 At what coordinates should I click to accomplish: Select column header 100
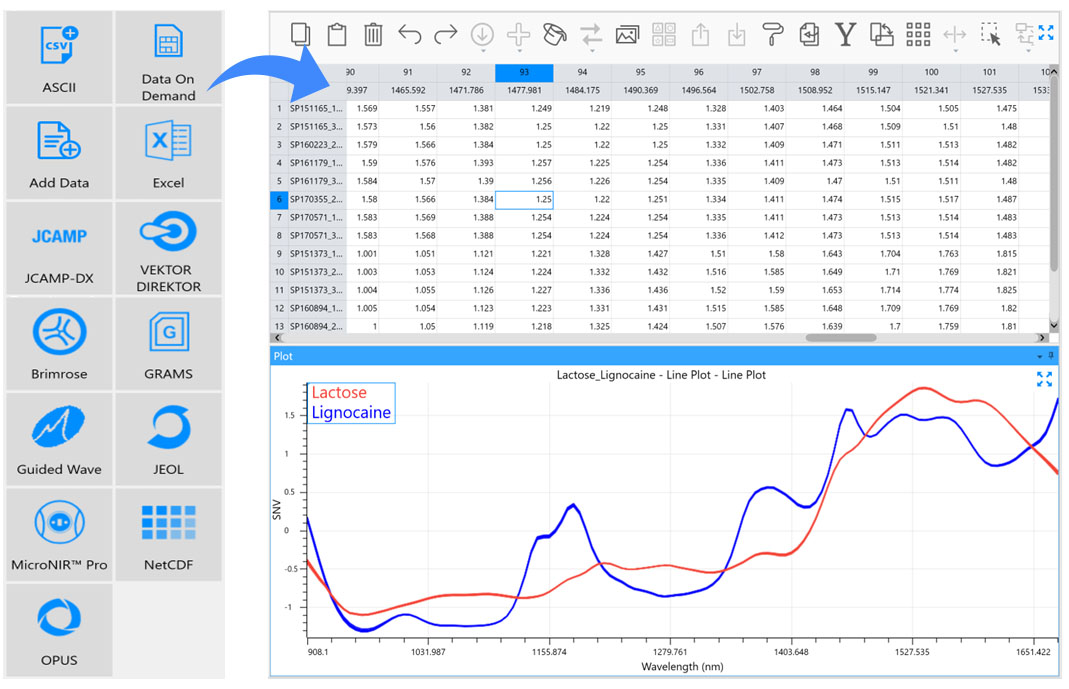pyautogui.click(x=931, y=72)
